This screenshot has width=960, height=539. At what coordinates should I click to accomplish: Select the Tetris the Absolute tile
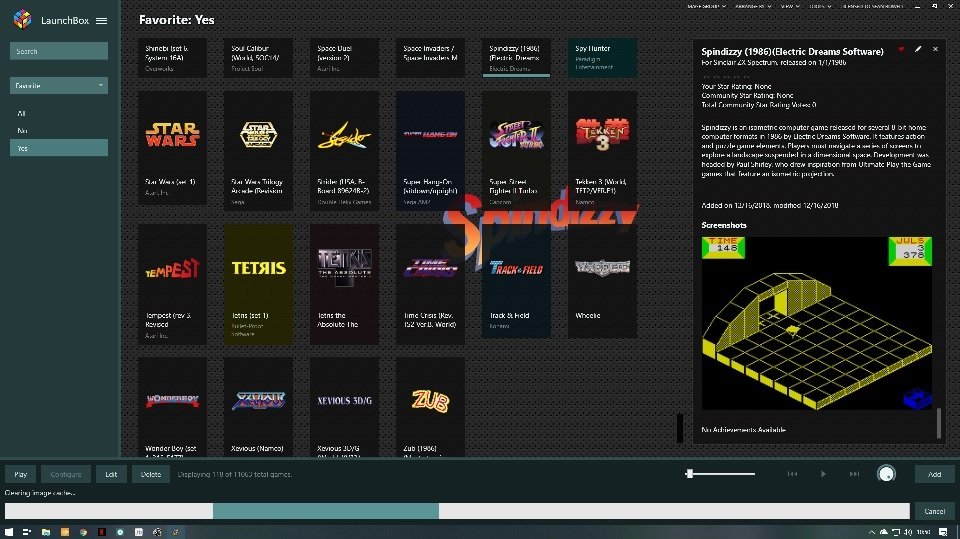click(x=344, y=284)
